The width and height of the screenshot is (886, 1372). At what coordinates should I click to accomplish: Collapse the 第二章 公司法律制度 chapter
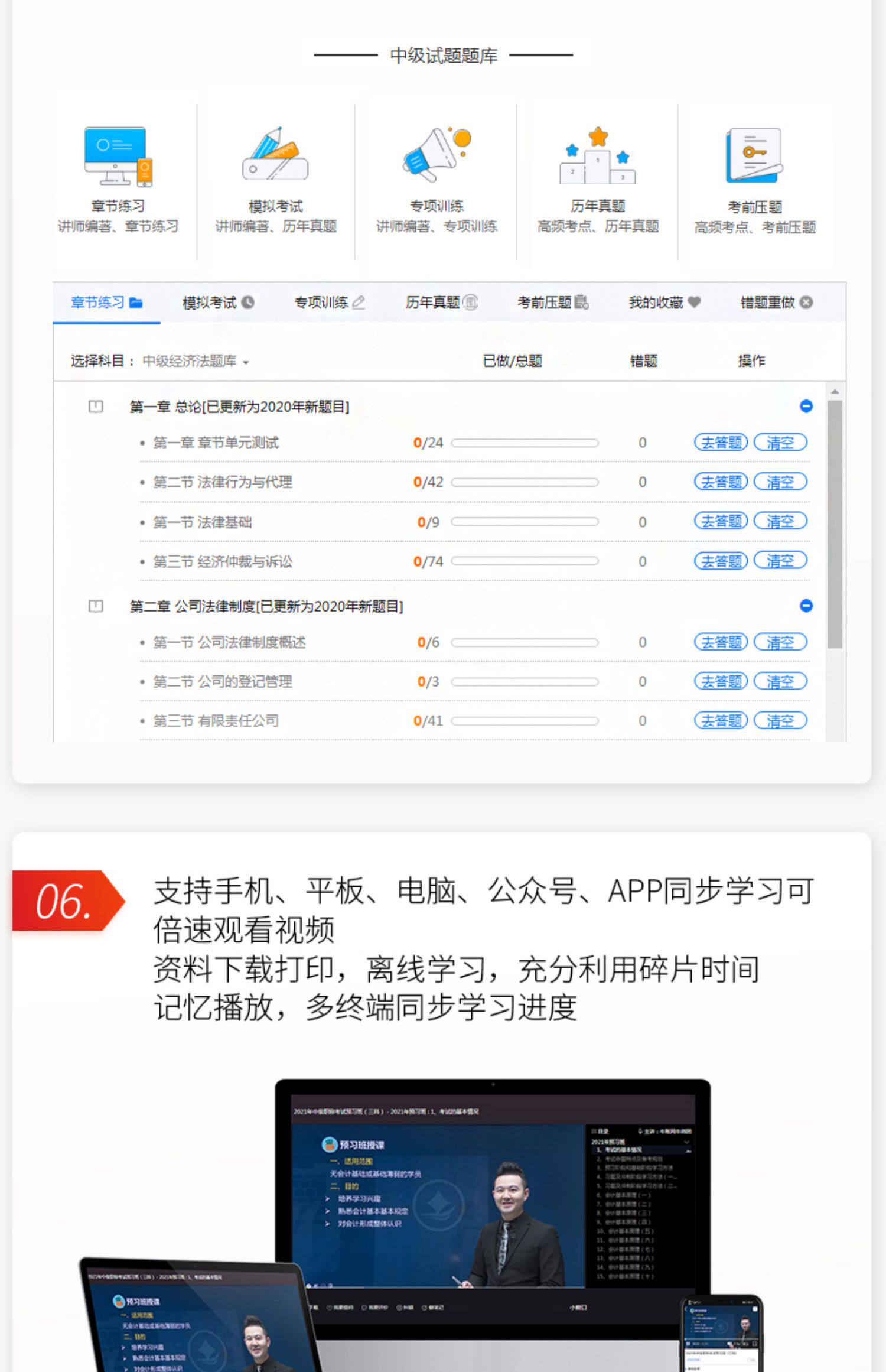(806, 606)
